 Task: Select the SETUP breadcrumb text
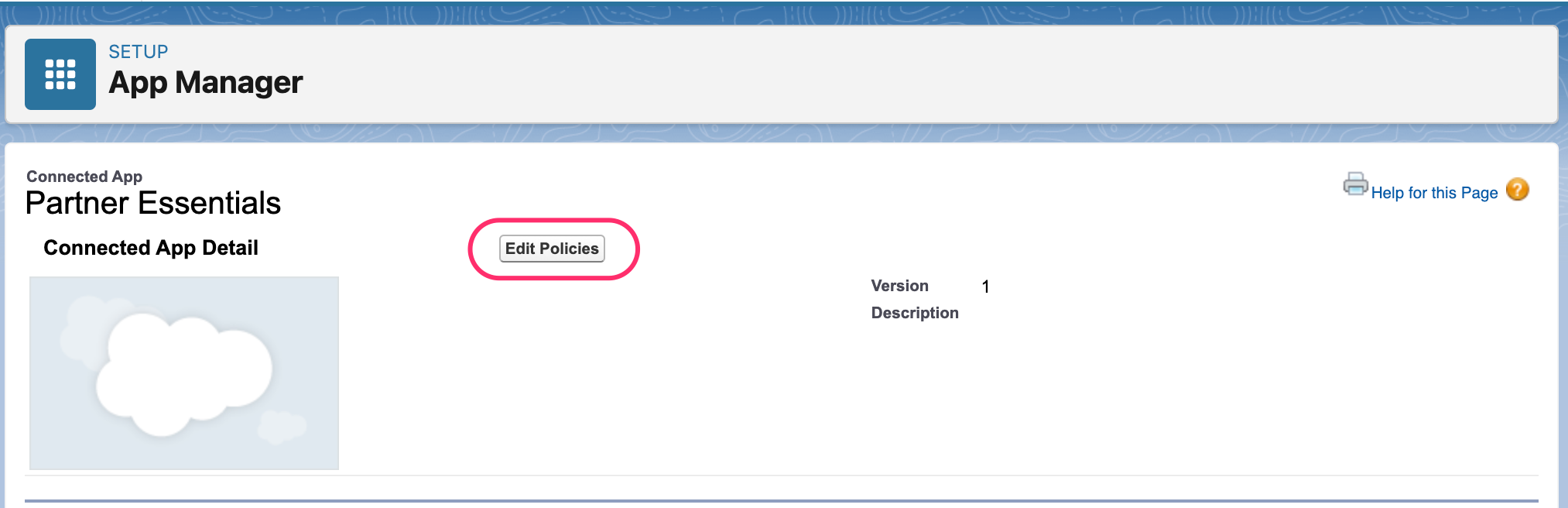point(139,52)
